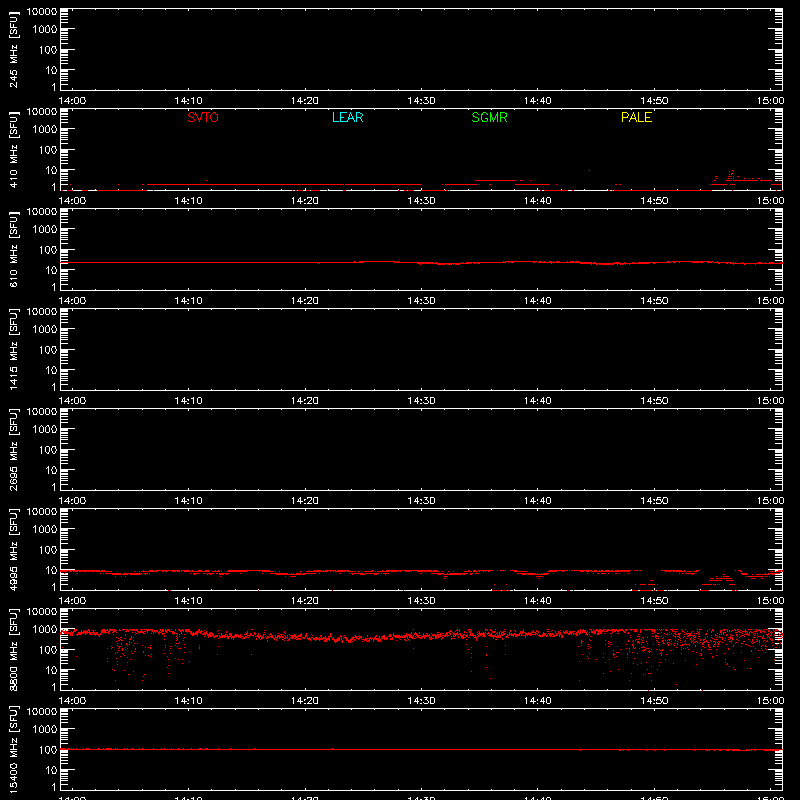This screenshot has height=800, width=800.
Task: Click 14:30 tick under the 245 MHz panel
Action: (421, 101)
